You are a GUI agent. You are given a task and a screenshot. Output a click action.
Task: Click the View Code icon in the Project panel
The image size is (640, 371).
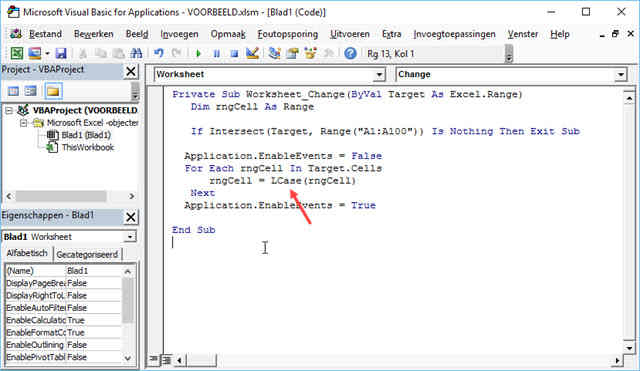[x=13, y=91]
